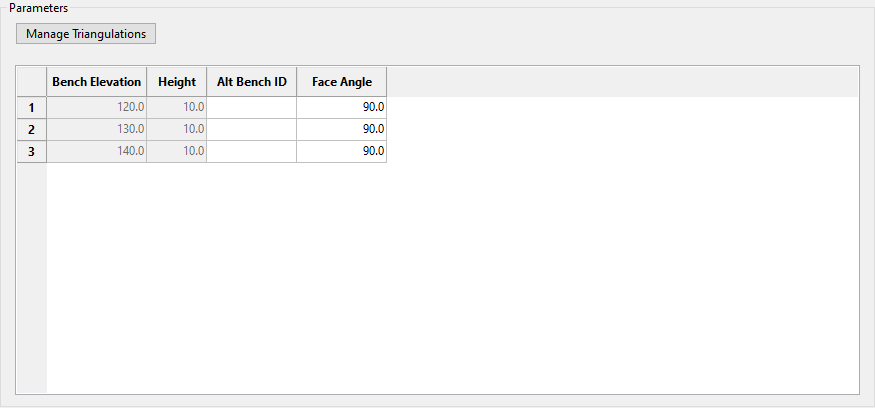Select row 3 via its row header

32,152
